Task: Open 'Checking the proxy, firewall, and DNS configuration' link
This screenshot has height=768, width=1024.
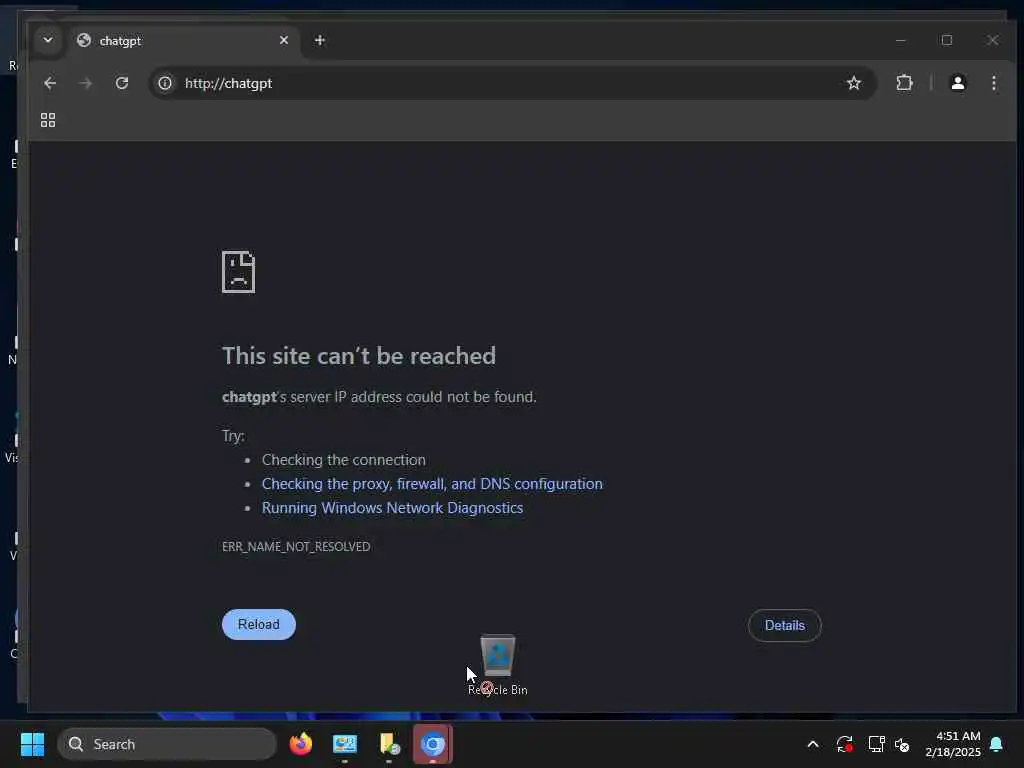Action: [x=432, y=484]
